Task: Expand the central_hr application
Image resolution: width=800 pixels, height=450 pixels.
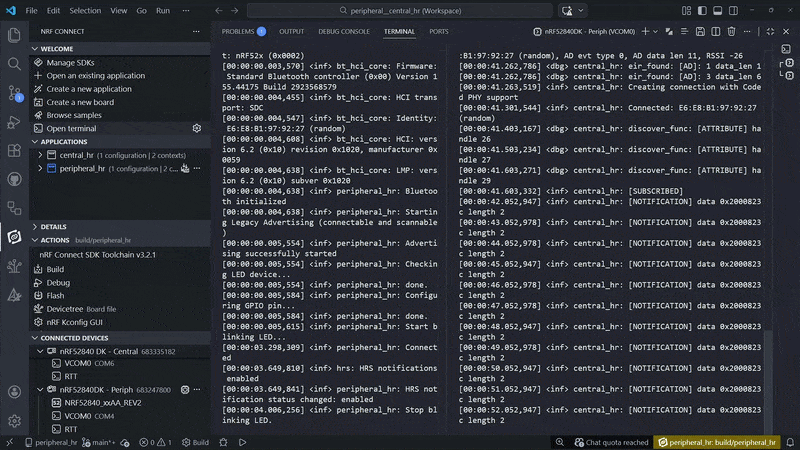Action: click(40, 155)
